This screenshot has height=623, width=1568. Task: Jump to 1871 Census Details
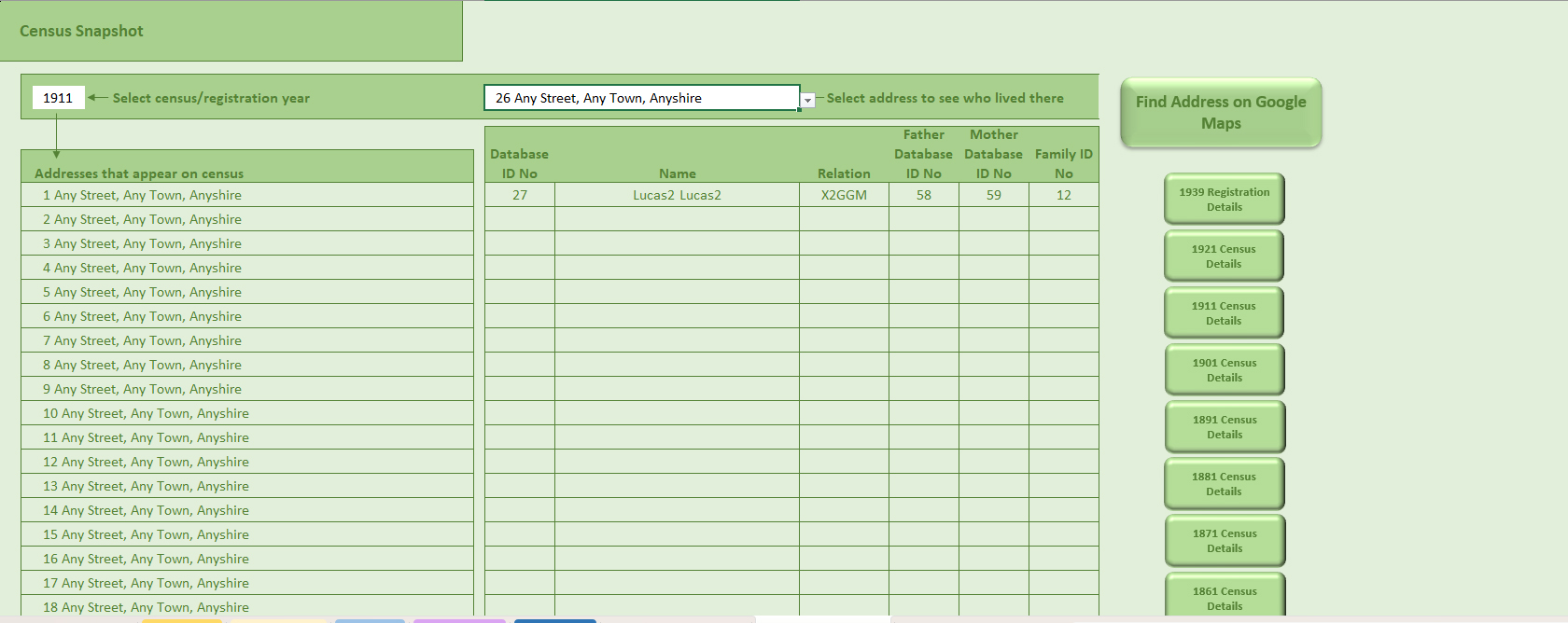point(1224,541)
